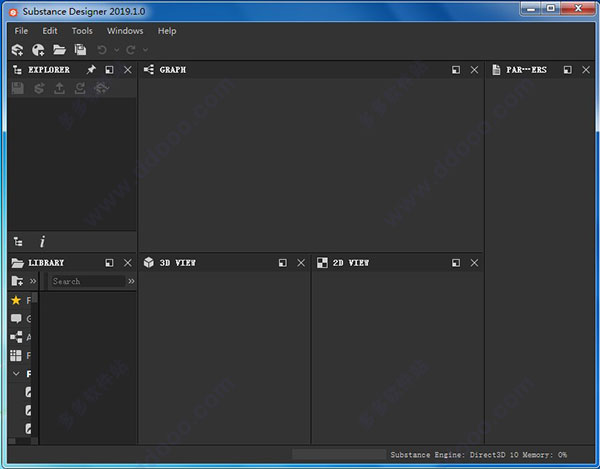Open the Edit menu
The height and width of the screenshot is (469, 600).
point(50,31)
